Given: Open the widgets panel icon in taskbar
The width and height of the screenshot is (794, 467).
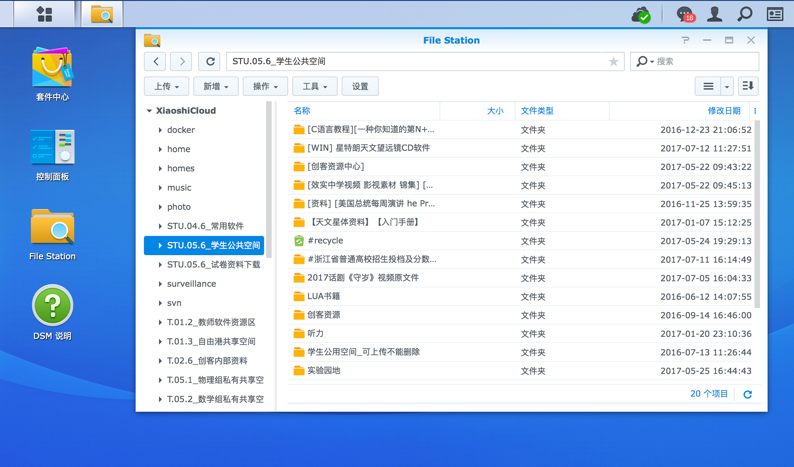Looking at the screenshot, I should (x=775, y=14).
